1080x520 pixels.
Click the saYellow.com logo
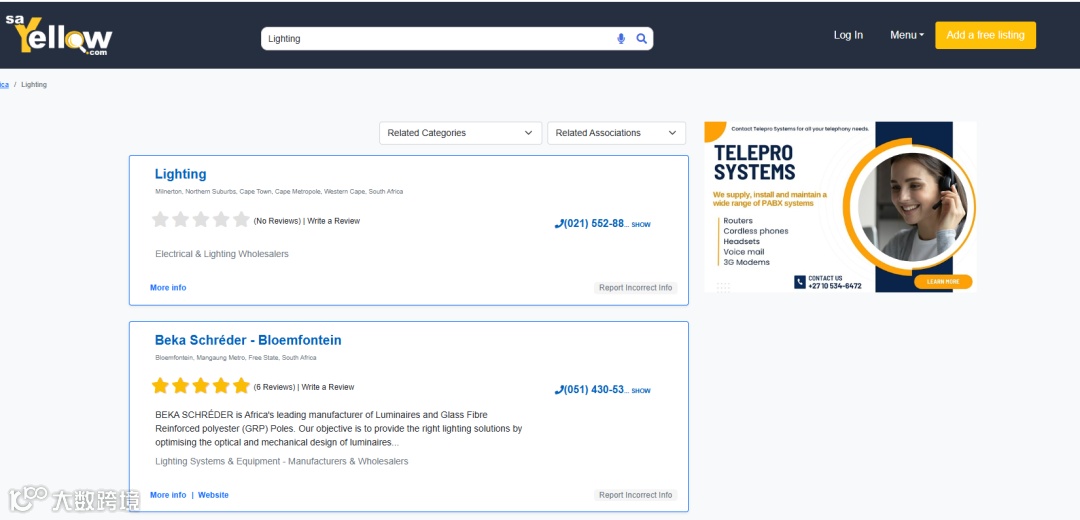59,34
